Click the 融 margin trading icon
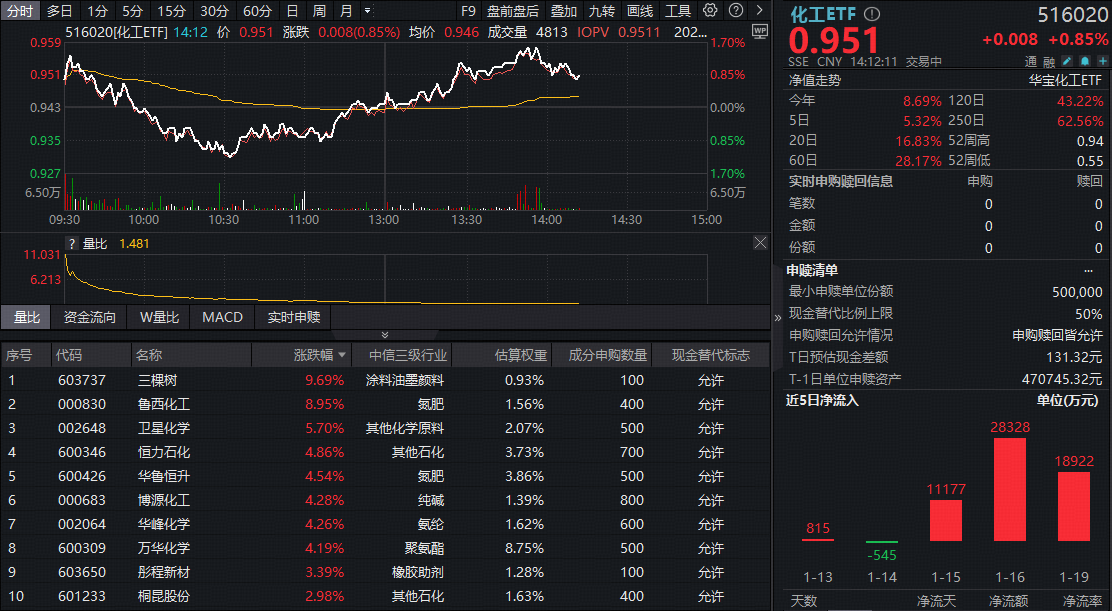Image resolution: width=1112 pixels, height=611 pixels. tap(1048, 59)
